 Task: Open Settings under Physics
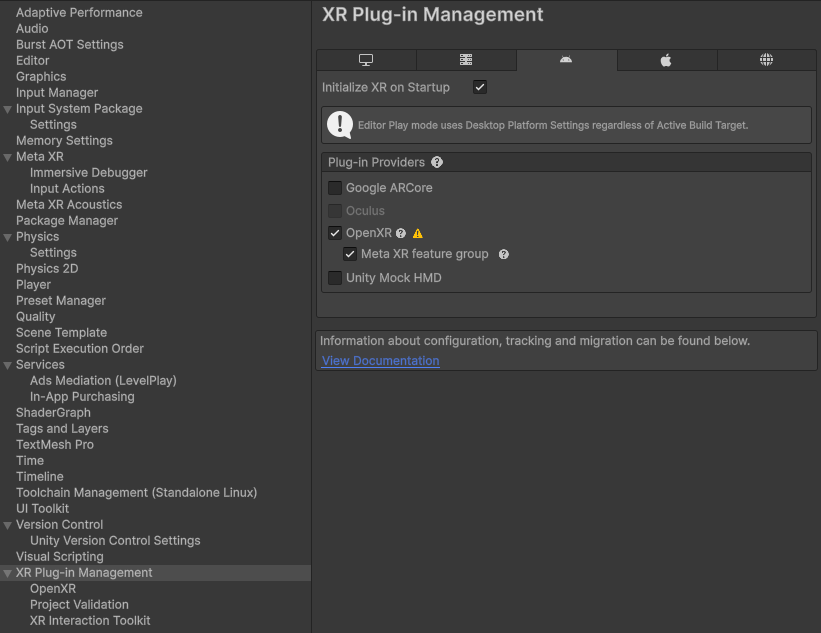coord(53,253)
